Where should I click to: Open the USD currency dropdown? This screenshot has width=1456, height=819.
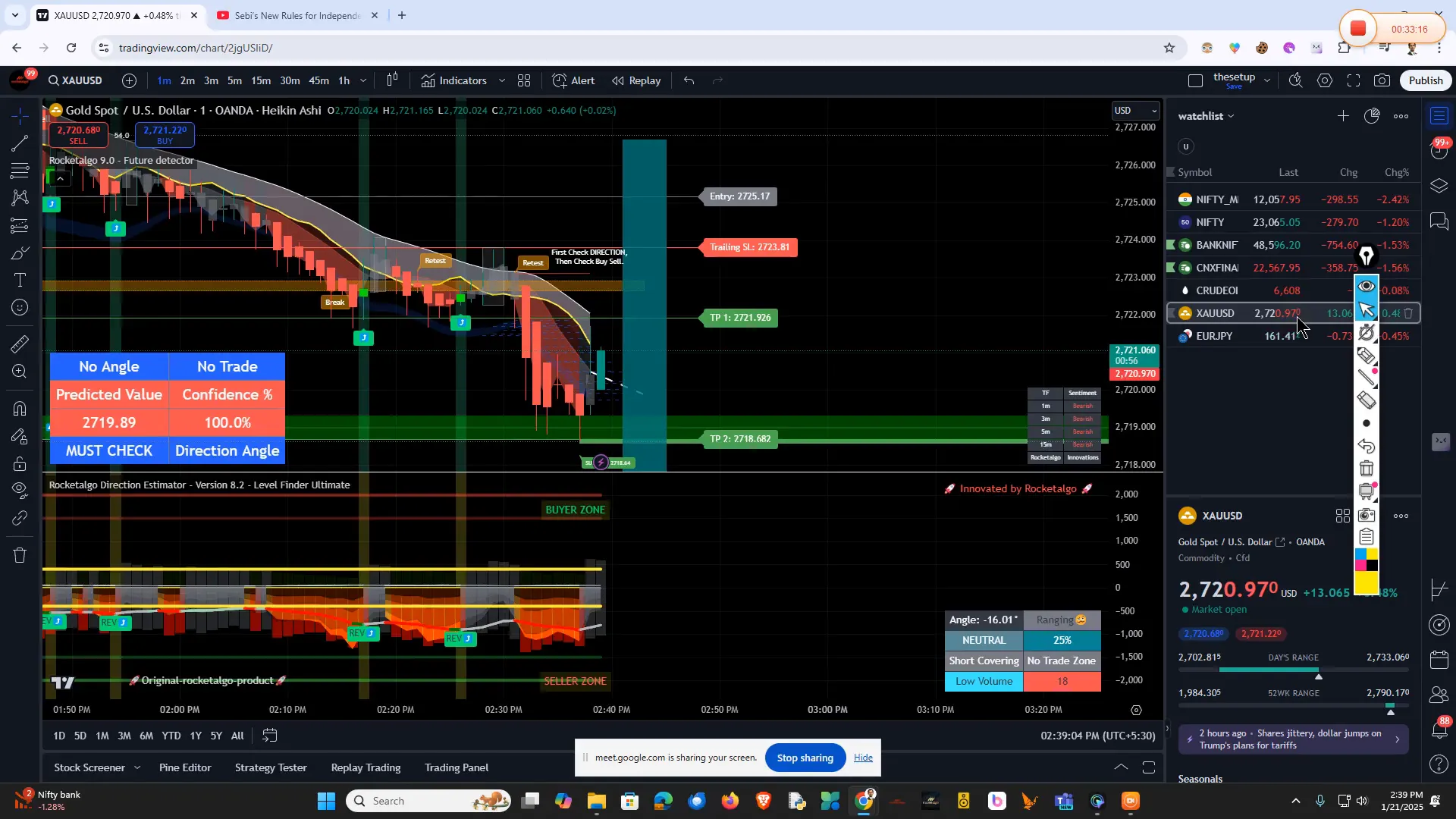click(x=1135, y=111)
